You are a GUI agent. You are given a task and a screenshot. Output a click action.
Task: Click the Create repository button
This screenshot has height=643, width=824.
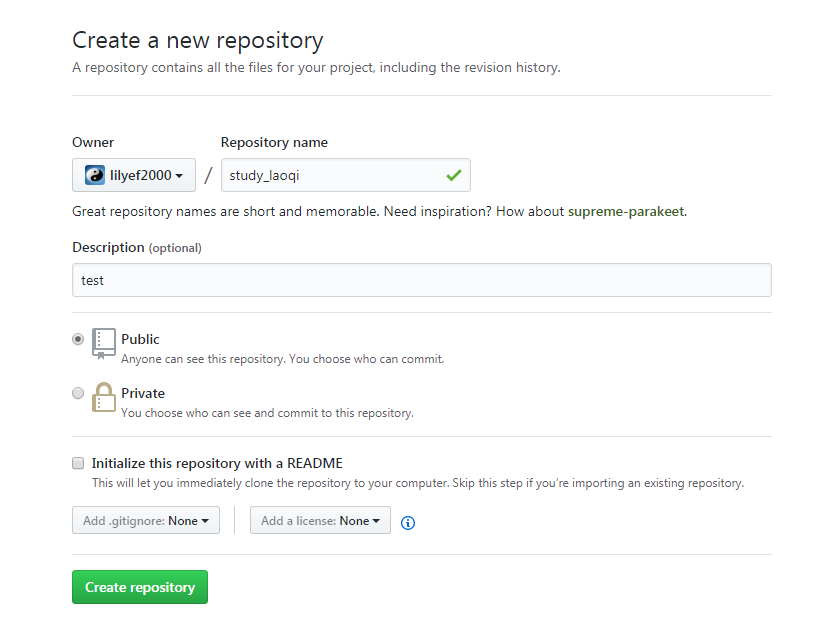tap(140, 587)
